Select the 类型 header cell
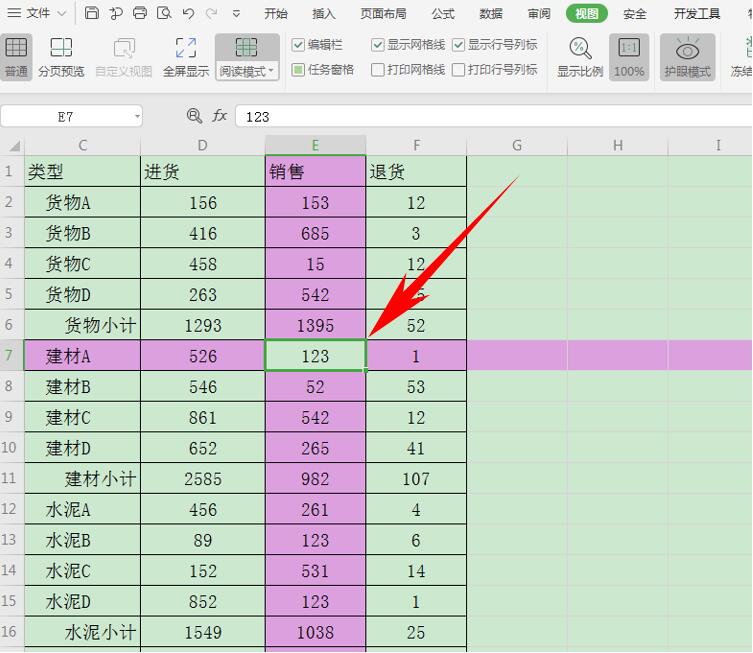 pyautogui.click(x=83, y=171)
